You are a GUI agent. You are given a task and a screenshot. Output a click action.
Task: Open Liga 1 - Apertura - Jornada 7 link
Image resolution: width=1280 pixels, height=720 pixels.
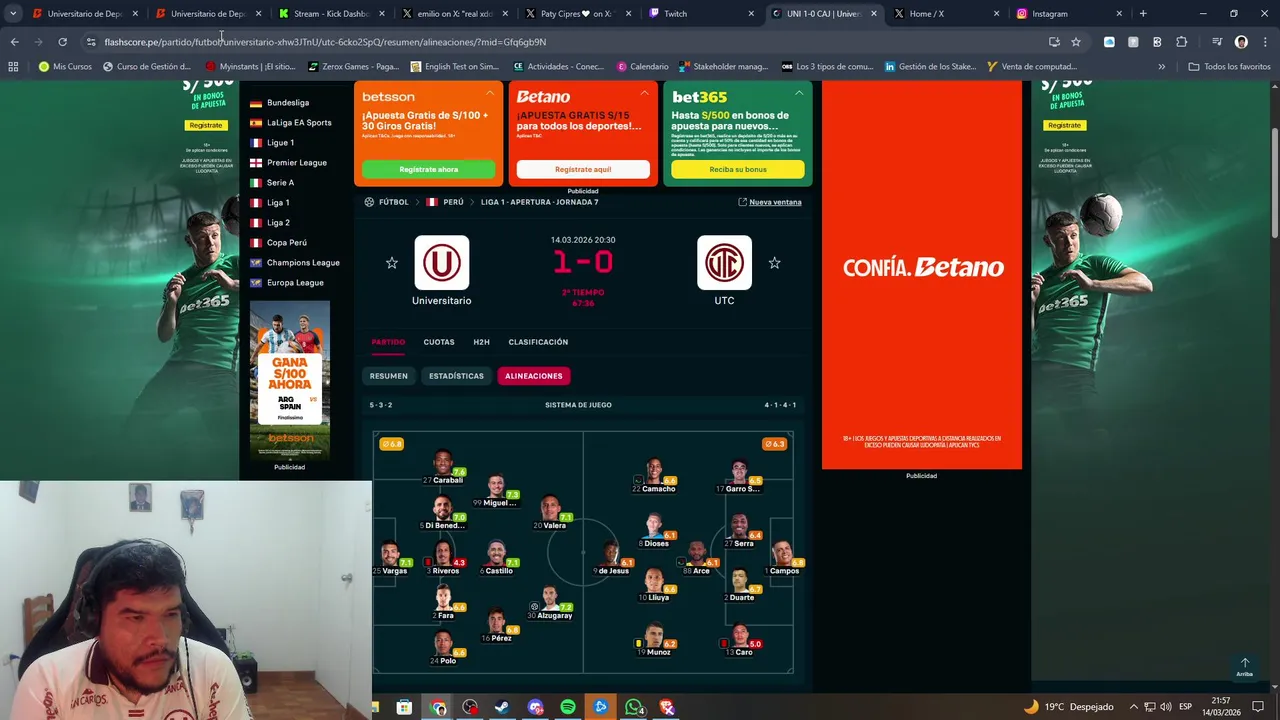click(x=539, y=202)
